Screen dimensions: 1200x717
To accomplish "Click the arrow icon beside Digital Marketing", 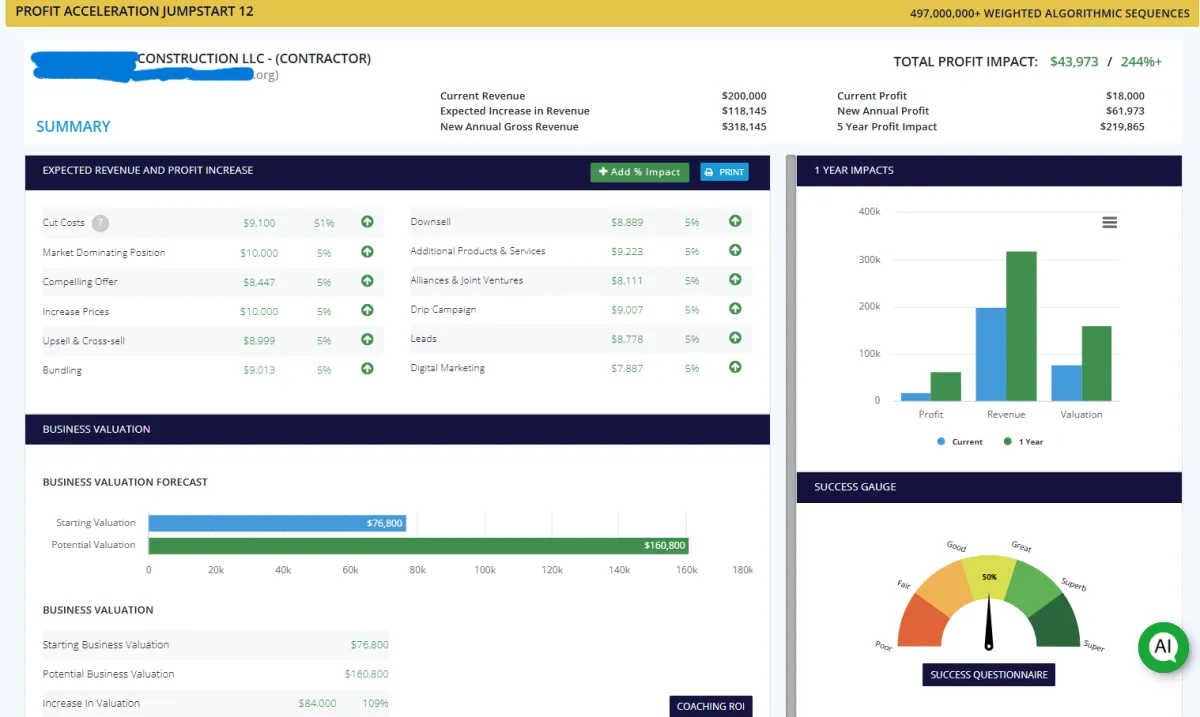I will click(735, 367).
